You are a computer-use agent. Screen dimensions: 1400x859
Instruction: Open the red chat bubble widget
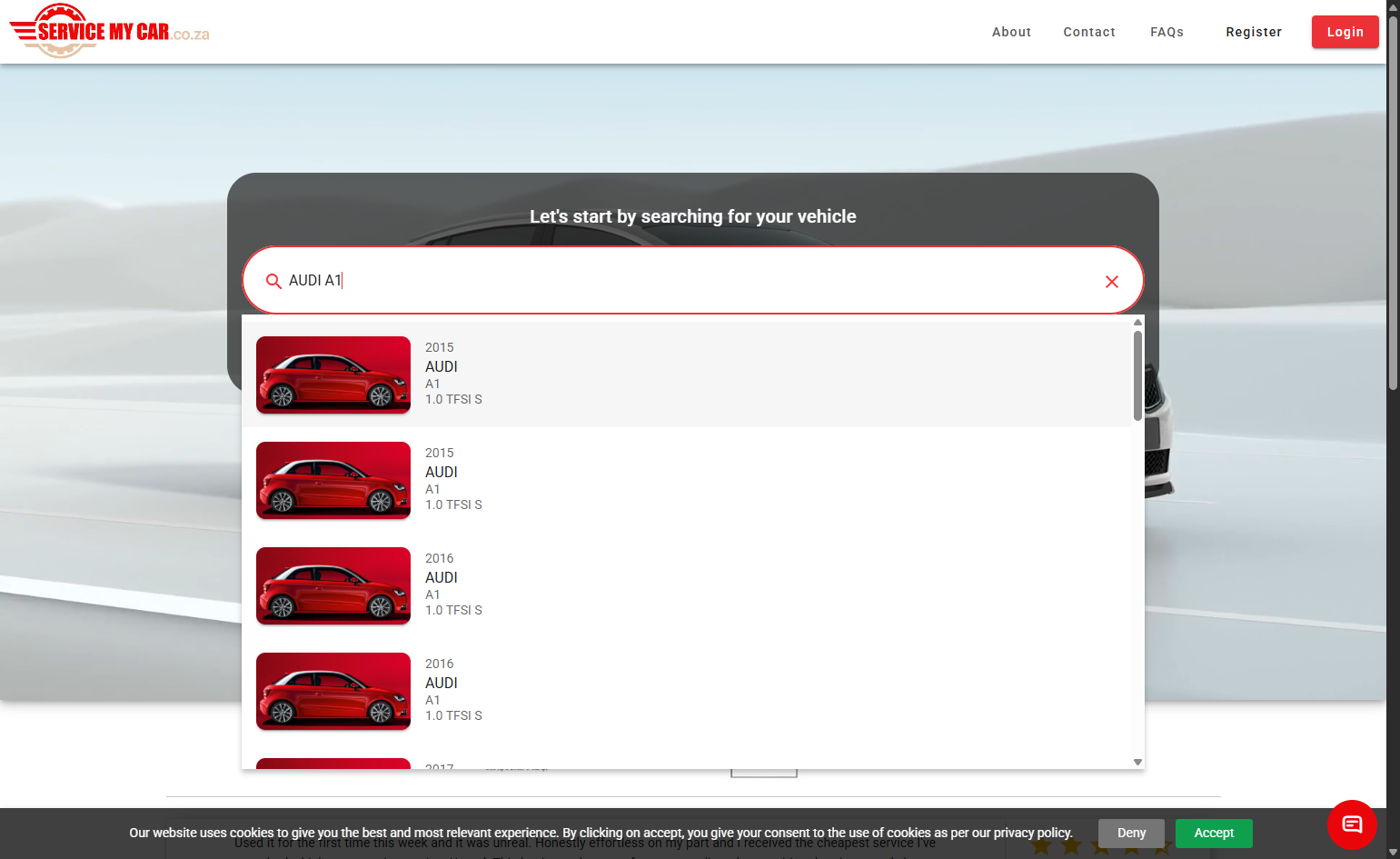point(1352,824)
